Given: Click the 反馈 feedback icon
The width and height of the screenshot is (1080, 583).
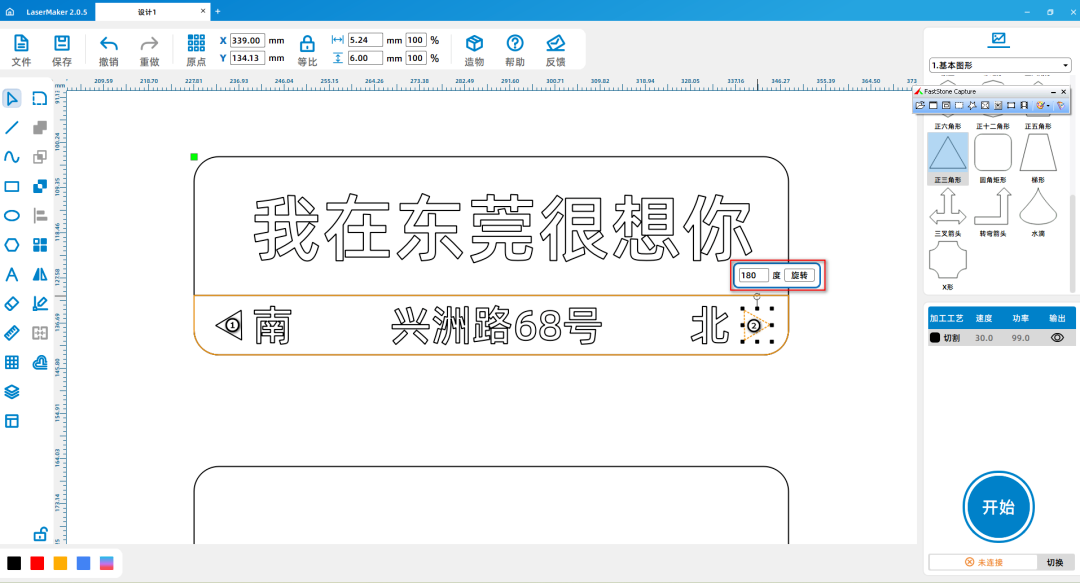Looking at the screenshot, I should click(x=555, y=47).
